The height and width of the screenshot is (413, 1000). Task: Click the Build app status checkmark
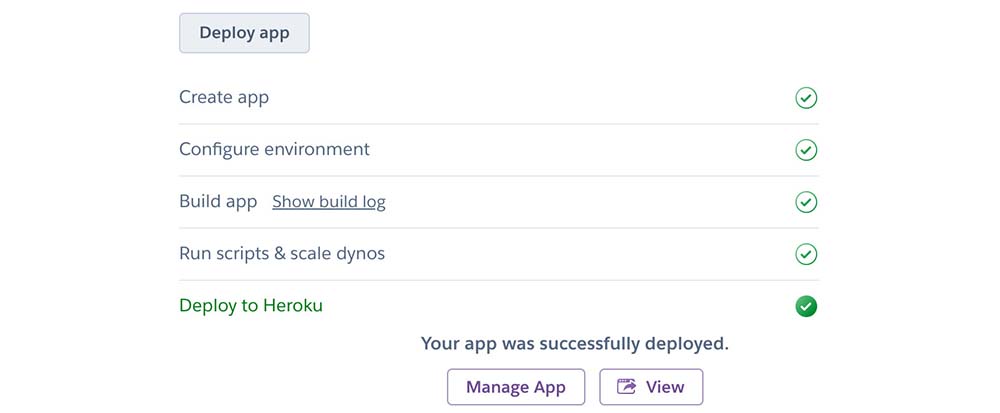click(806, 202)
